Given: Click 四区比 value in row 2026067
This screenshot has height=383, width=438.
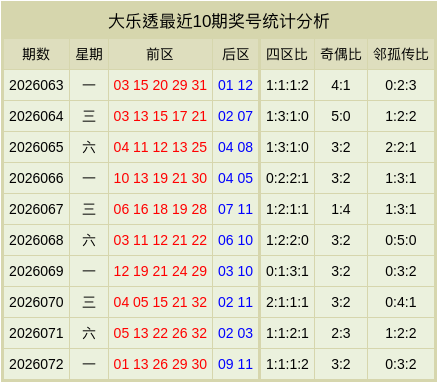Looking at the screenshot, I should [287, 209].
